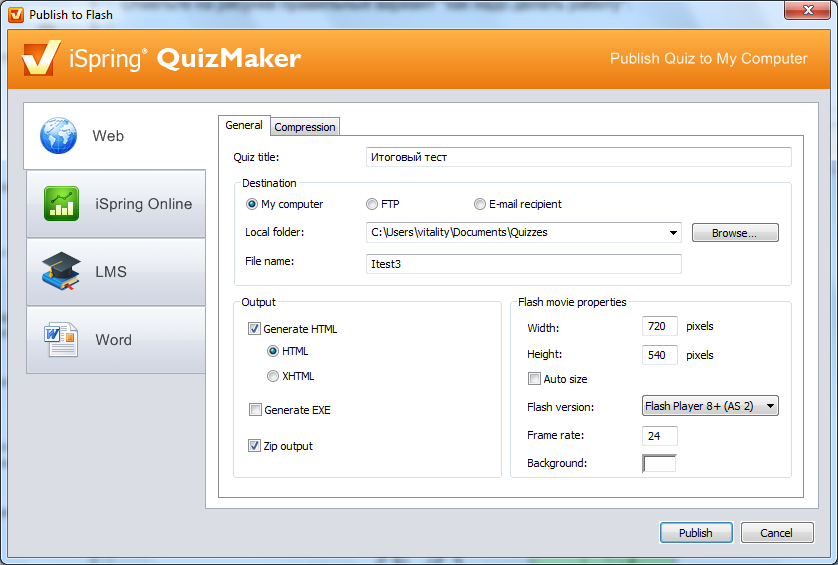Viewport: 838px width, 565px height.
Task: Click the Height value field
Action: coord(659,355)
